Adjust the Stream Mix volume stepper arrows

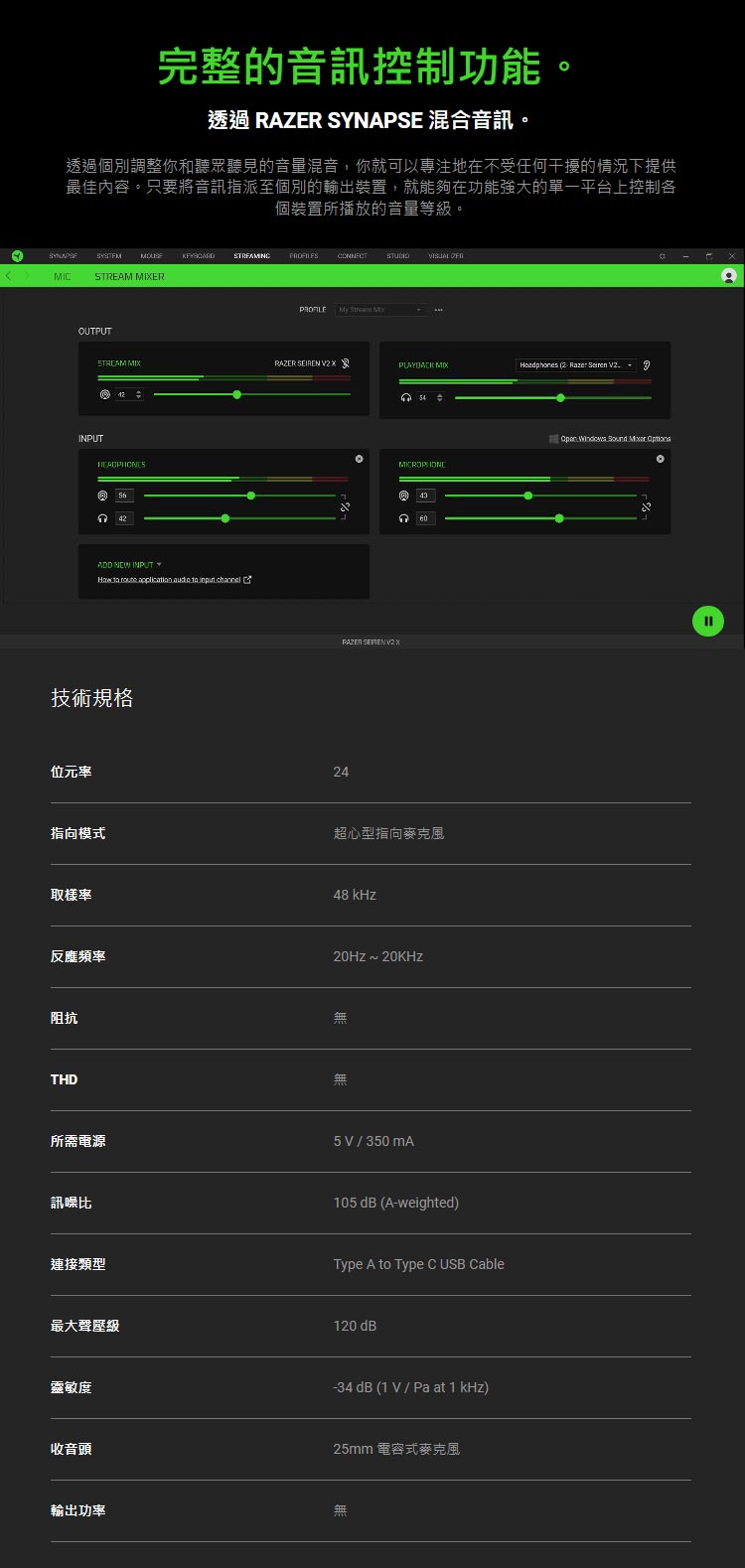[x=138, y=394]
